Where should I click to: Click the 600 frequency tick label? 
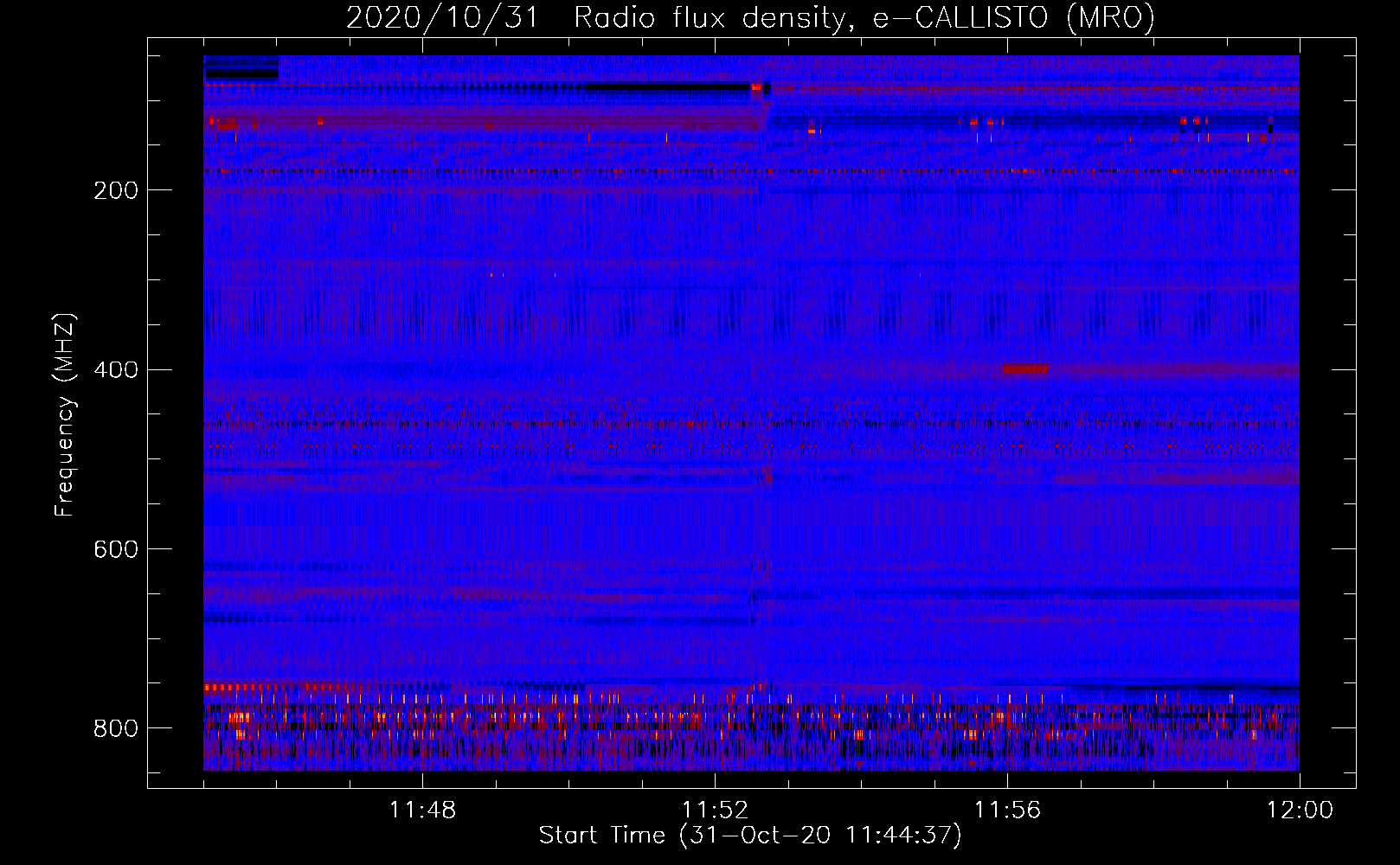(116, 550)
